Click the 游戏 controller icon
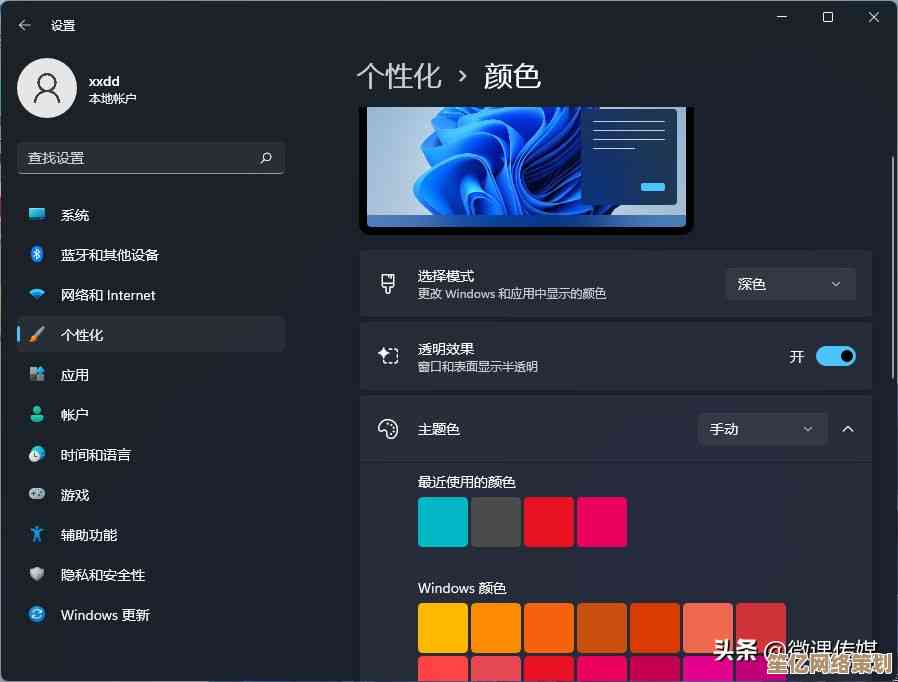The height and width of the screenshot is (682, 898). [x=37, y=495]
